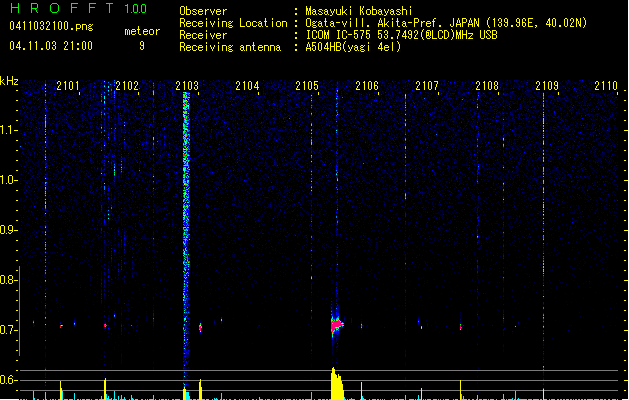Click the 1.1 kHz frequency tick label

[x=8, y=130]
